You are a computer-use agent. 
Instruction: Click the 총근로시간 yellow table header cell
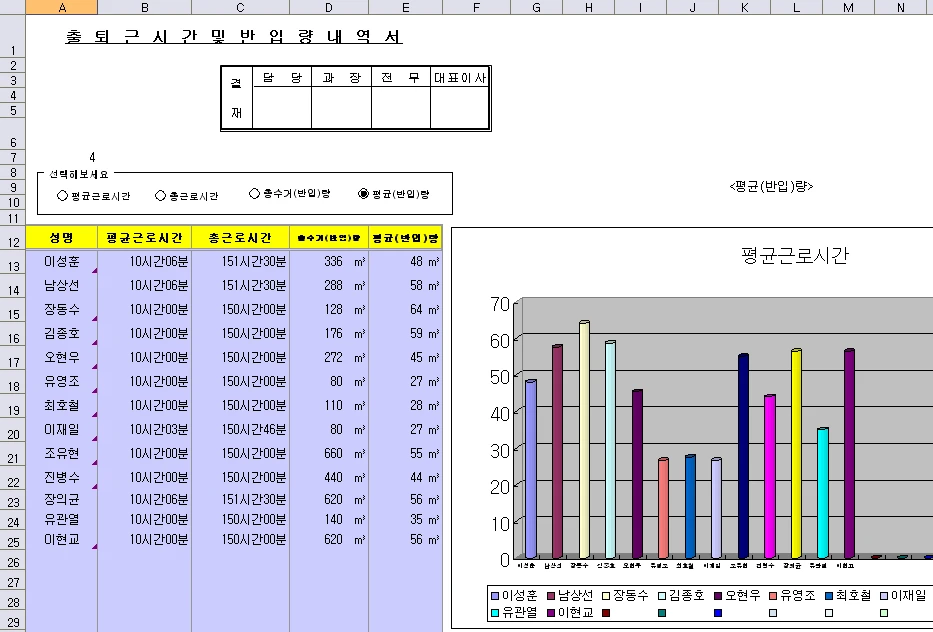pos(240,237)
